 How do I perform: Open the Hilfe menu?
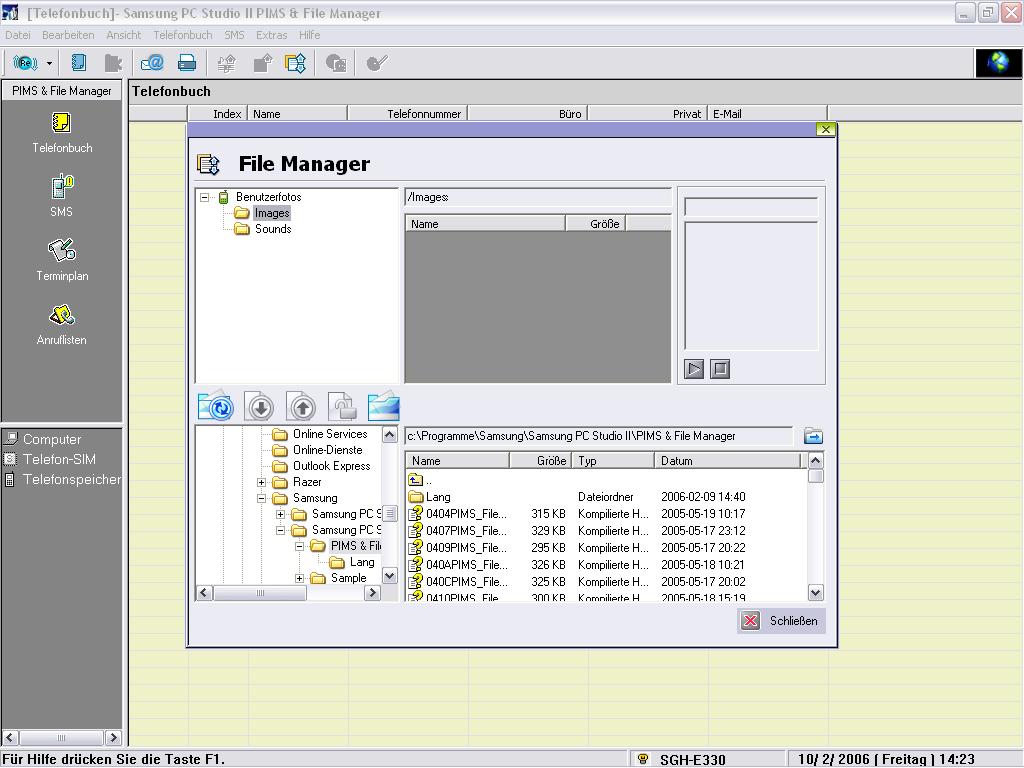[x=310, y=35]
